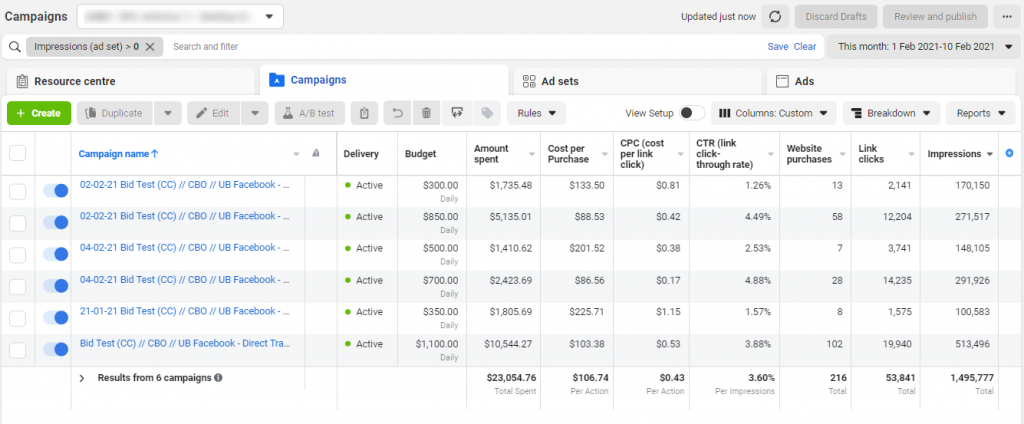Click the delete trash icon
The image size is (1024, 424).
click(426, 113)
